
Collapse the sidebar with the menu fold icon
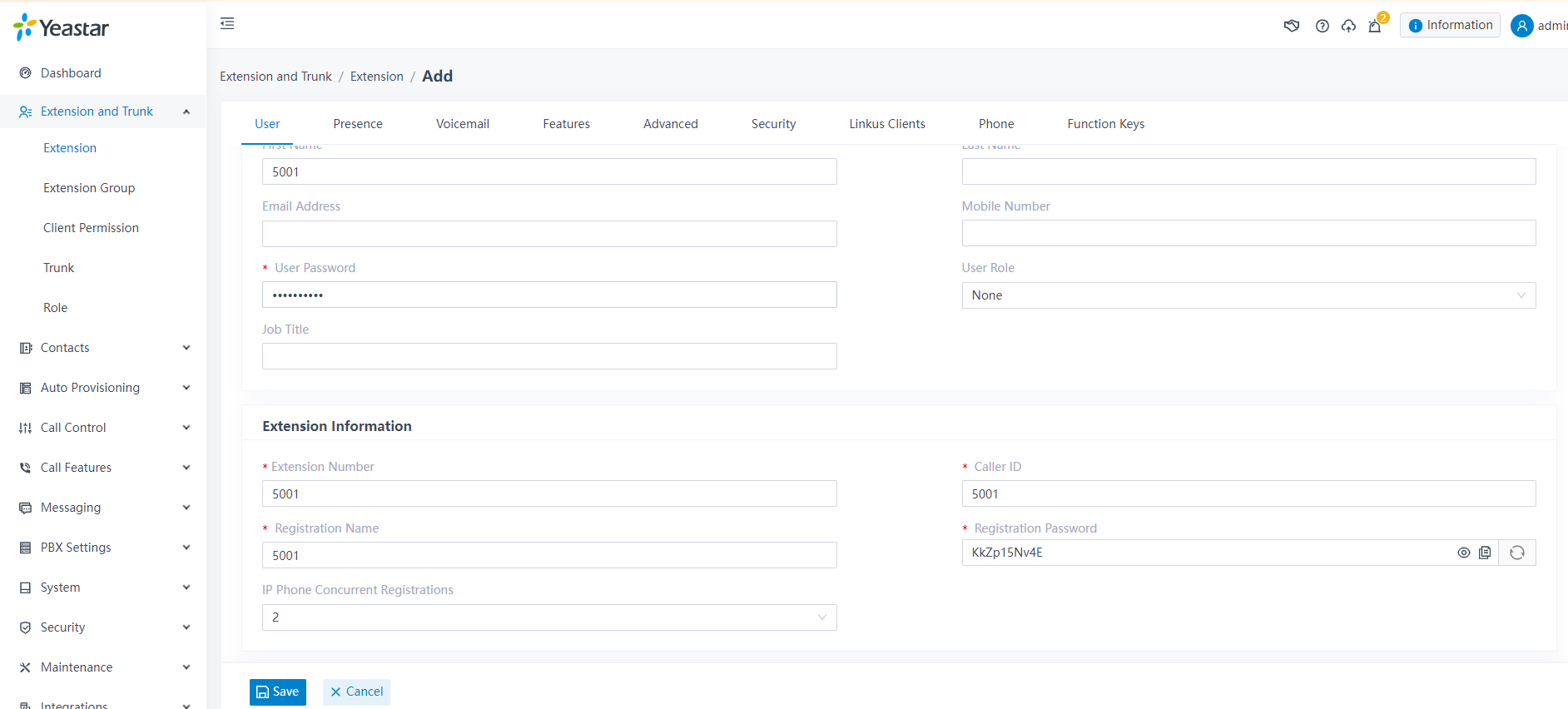coord(227,23)
